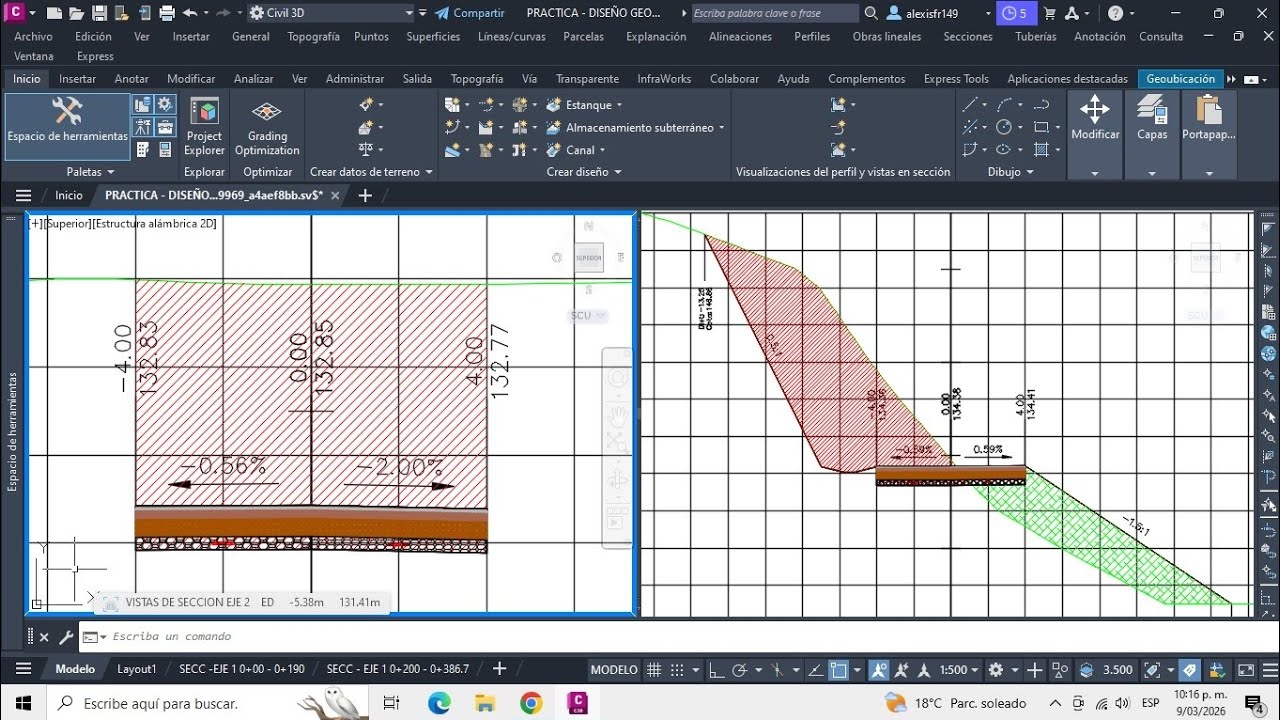
Task: Switch to the Geoubicación ribbon tab
Action: [x=1181, y=79]
